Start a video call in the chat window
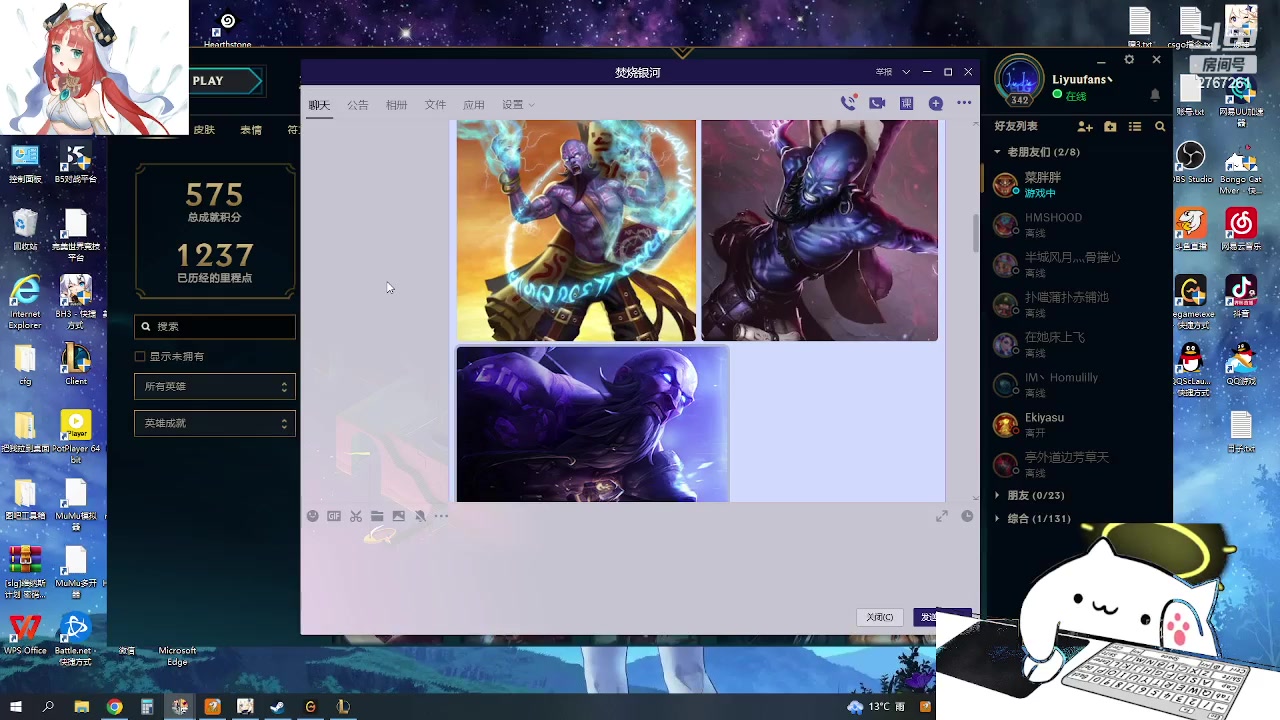1280x720 pixels. [x=877, y=103]
